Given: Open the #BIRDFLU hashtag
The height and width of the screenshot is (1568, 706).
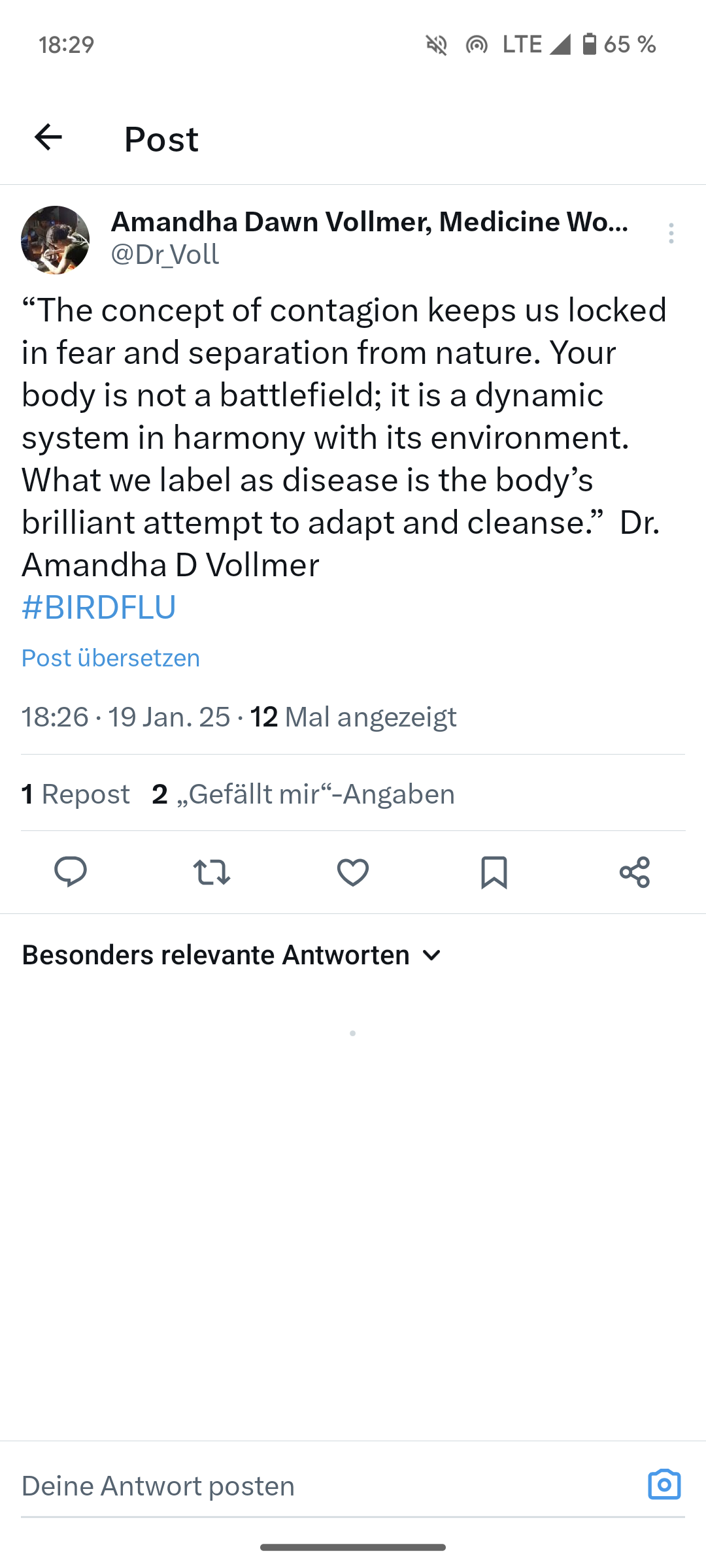Looking at the screenshot, I should coord(99,607).
